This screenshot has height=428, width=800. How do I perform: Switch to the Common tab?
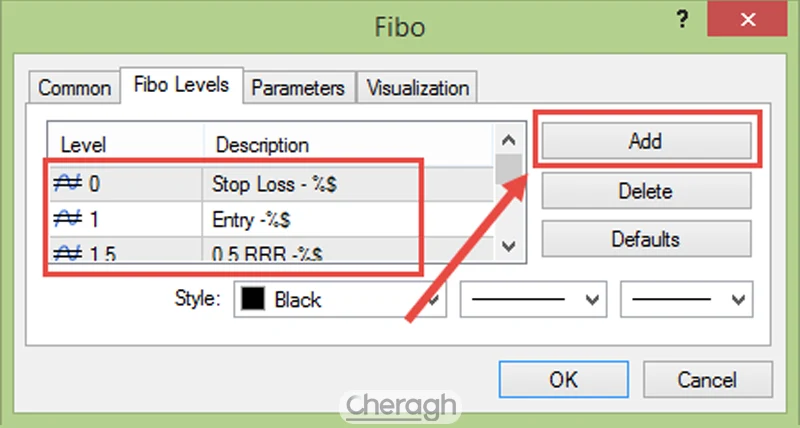[73, 88]
